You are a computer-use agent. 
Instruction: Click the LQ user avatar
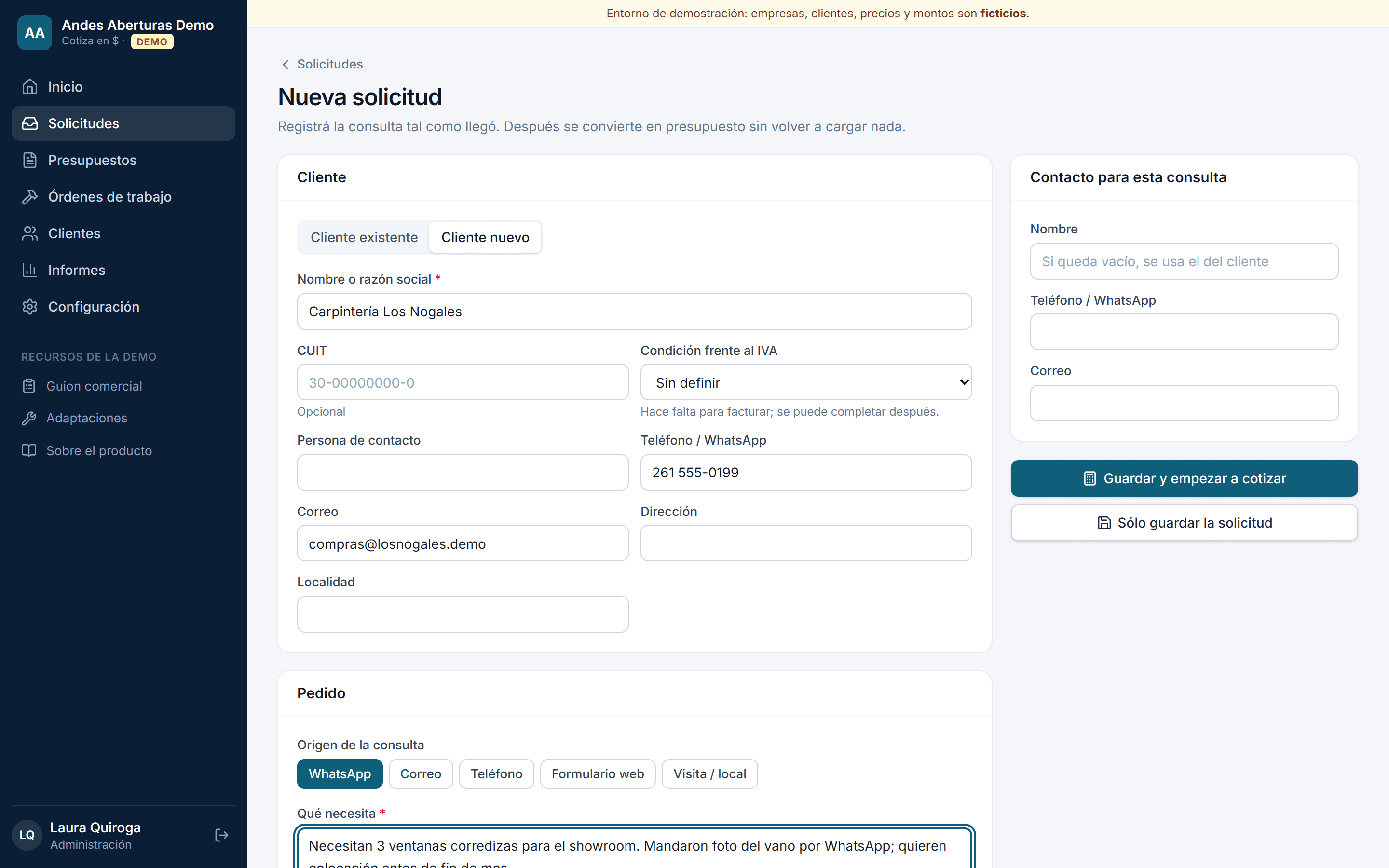click(x=27, y=835)
